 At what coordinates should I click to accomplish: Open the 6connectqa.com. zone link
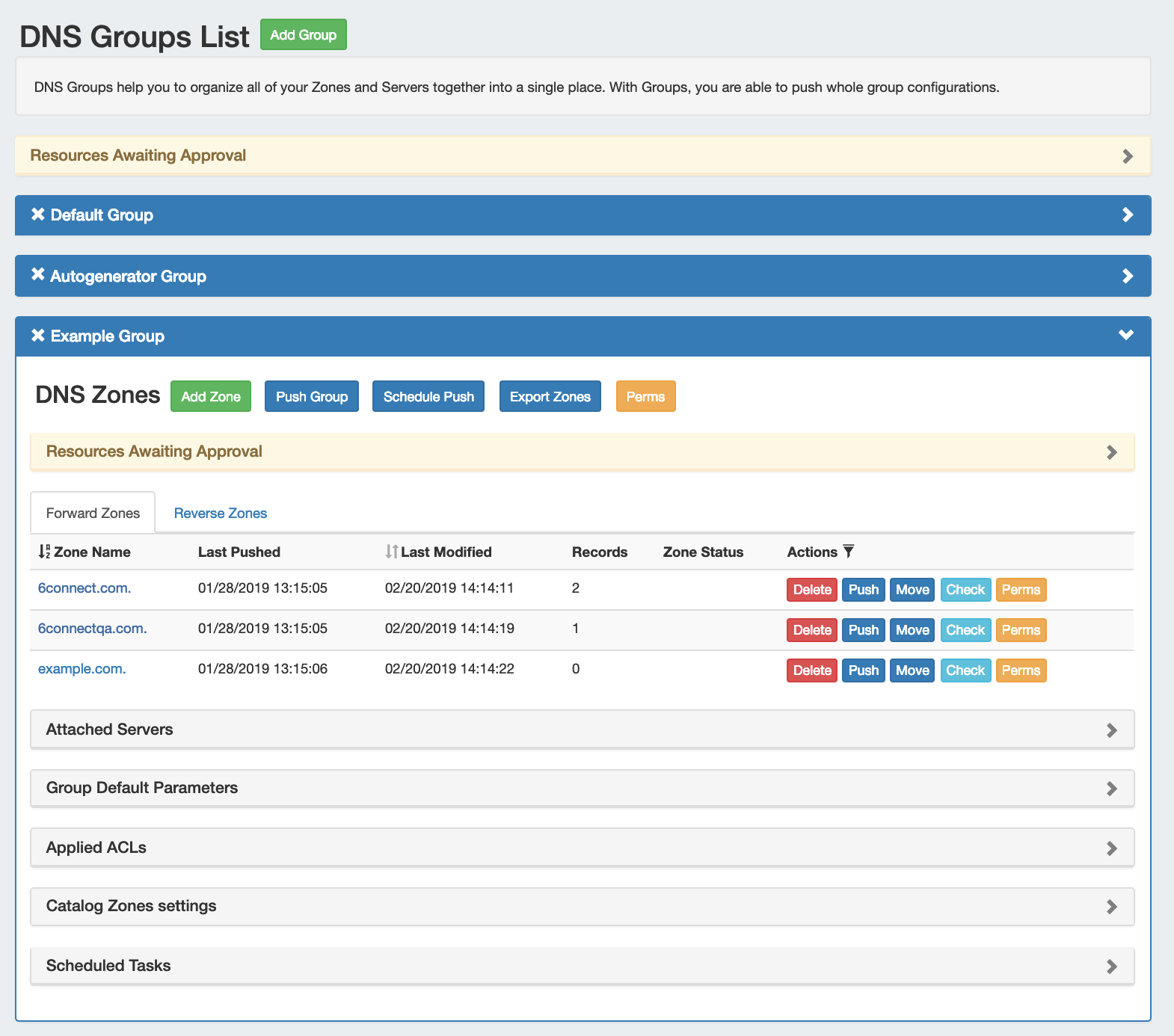click(x=92, y=629)
